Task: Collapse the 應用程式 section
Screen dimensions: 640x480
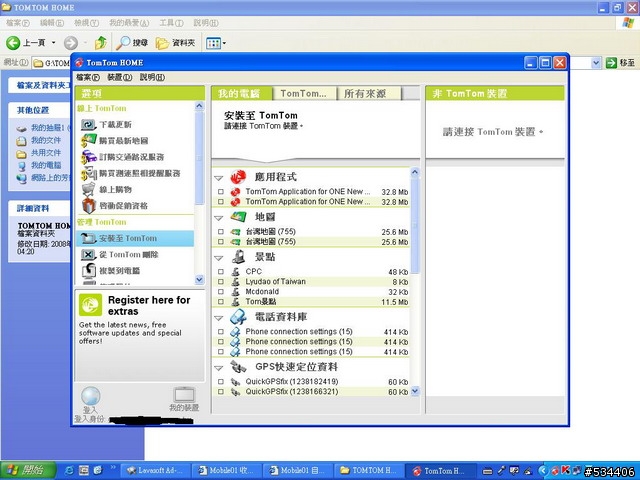Action: [219, 178]
